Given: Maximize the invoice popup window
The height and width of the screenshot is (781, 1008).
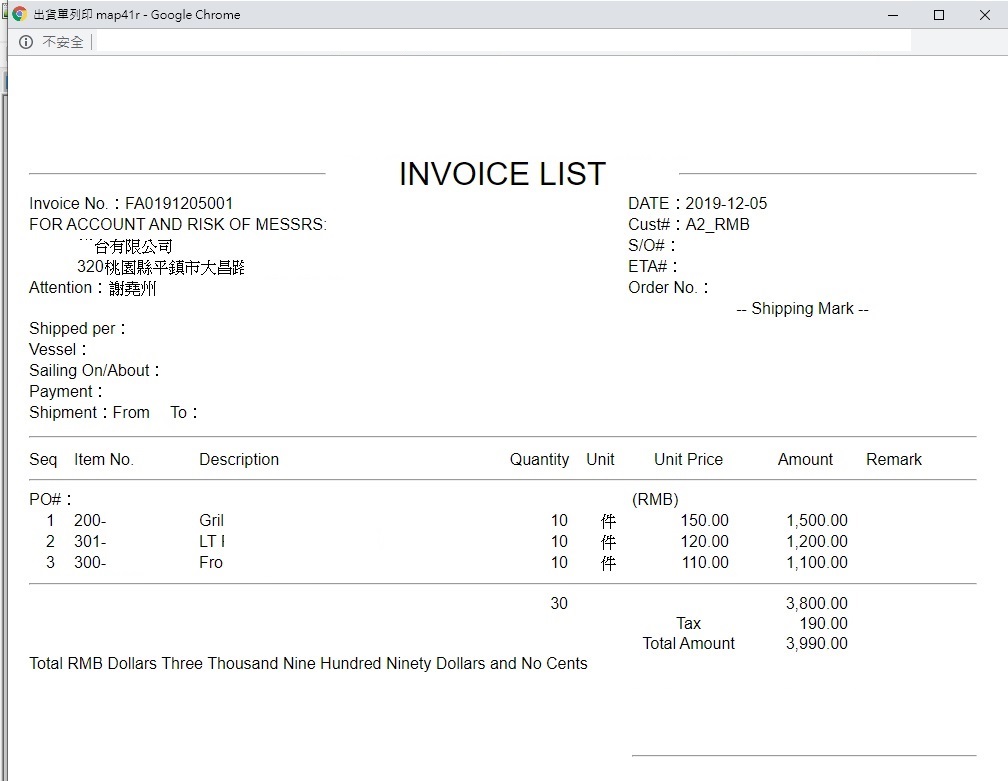Looking at the screenshot, I should (x=938, y=15).
